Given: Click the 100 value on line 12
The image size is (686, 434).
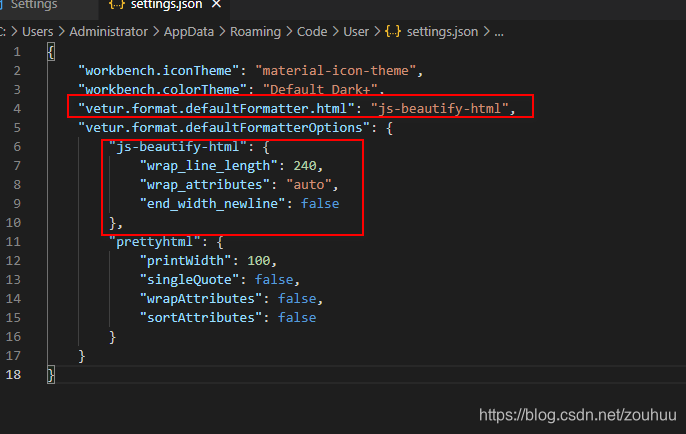Looking at the screenshot, I should pos(259,261).
